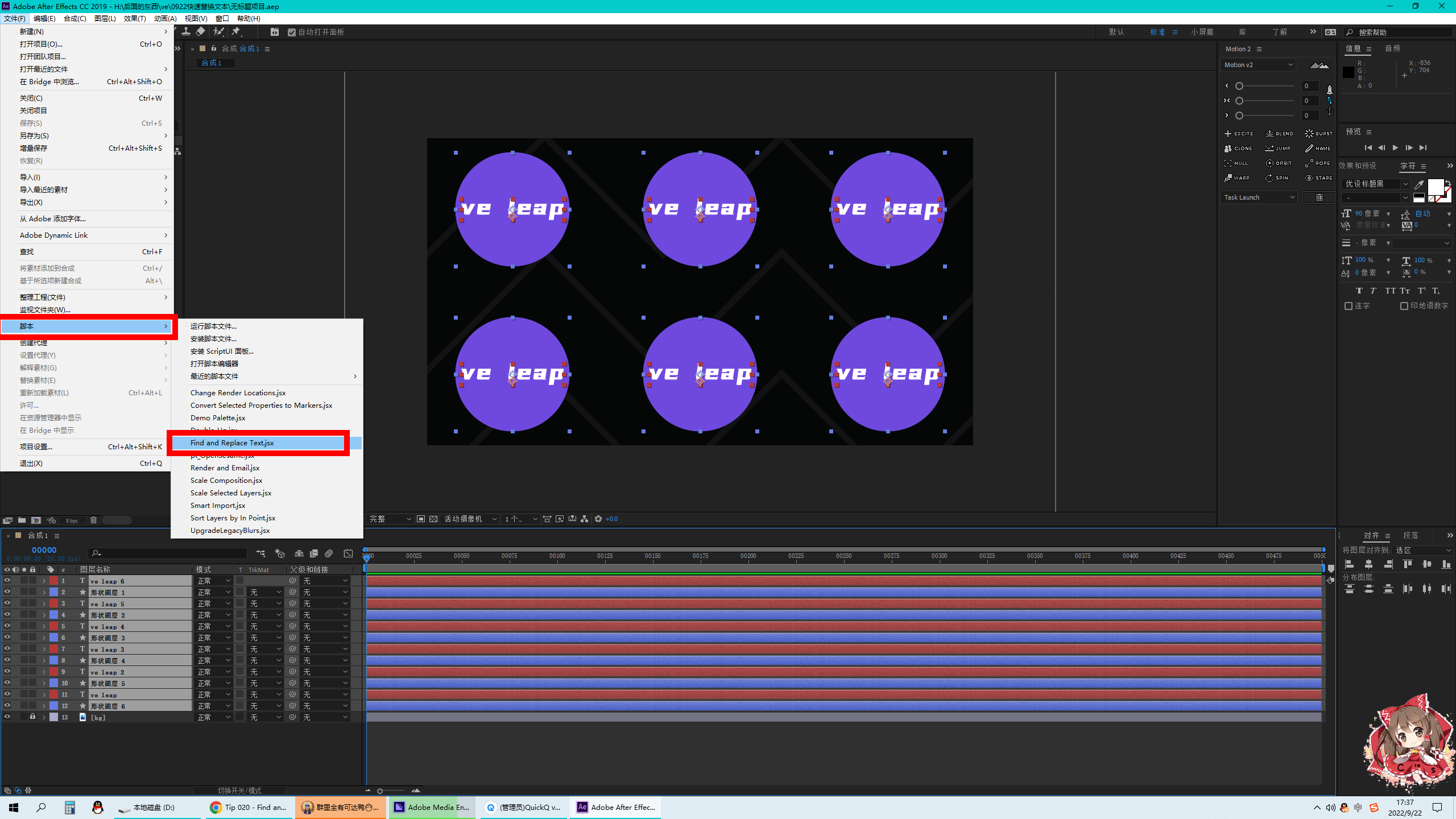Open the 完整 resolution dropdown
This screenshot has width=1456, height=819.
tap(390, 519)
